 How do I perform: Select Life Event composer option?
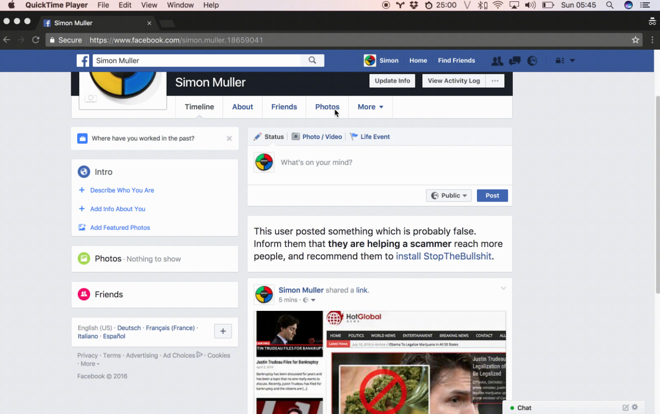coord(370,137)
